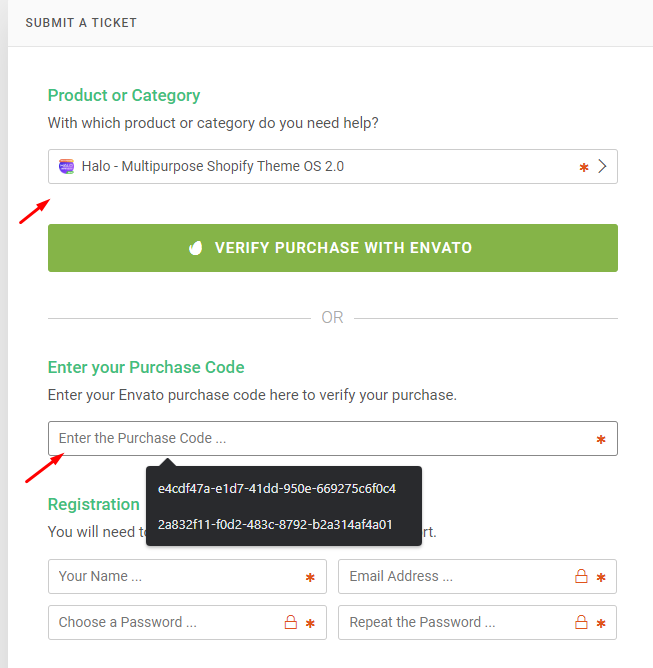Viewport: 653px width, 668px height.
Task: Click the red asterisk in Email Address field
Action: tap(601, 578)
